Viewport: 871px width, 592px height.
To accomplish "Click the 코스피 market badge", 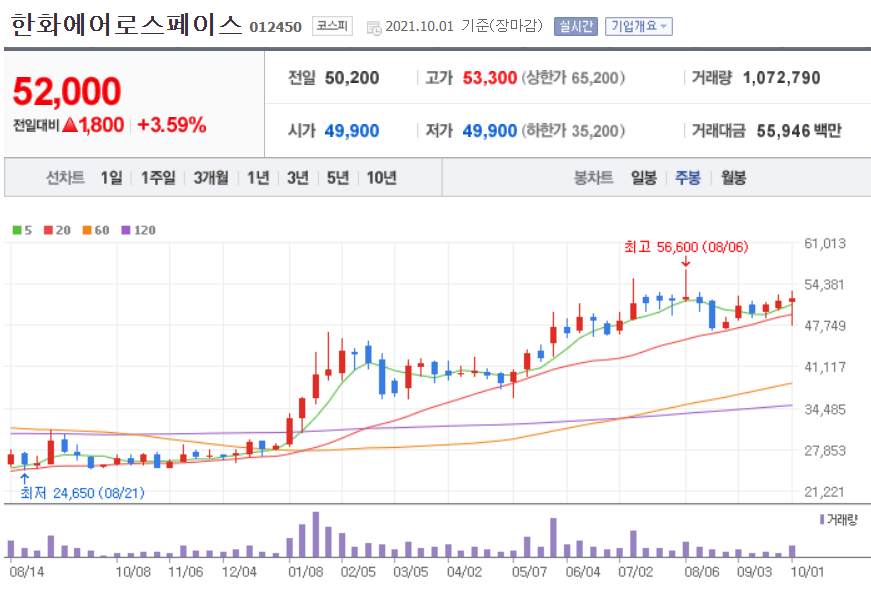I will pyautogui.click(x=332, y=26).
